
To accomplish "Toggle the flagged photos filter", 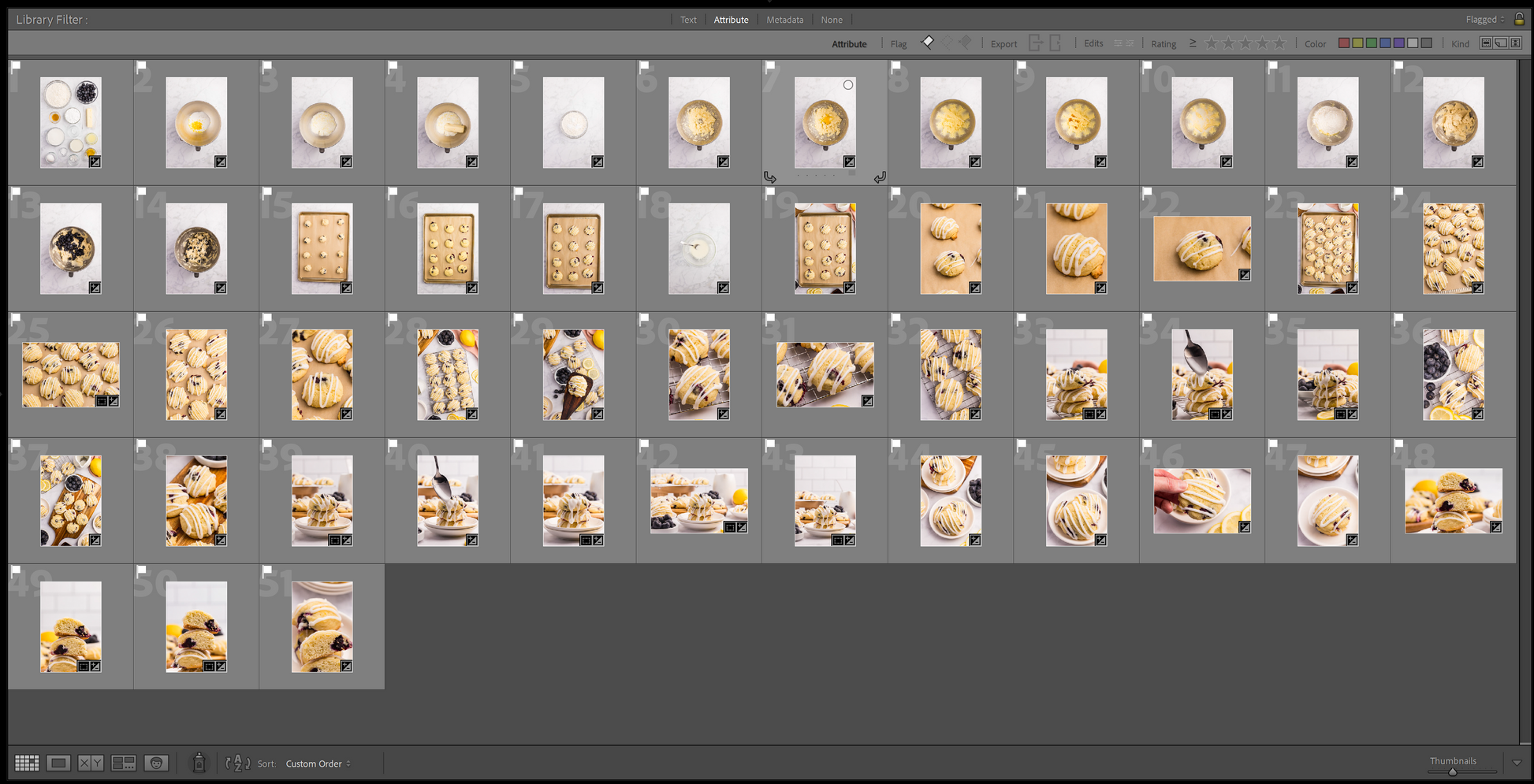I will click(x=928, y=43).
